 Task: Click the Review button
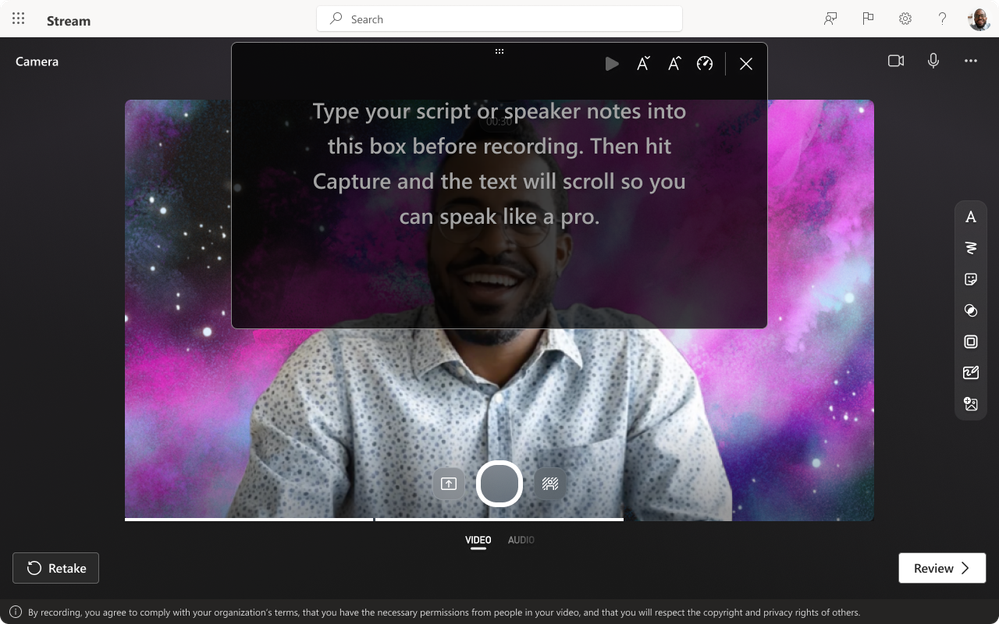(x=942, y=568)
